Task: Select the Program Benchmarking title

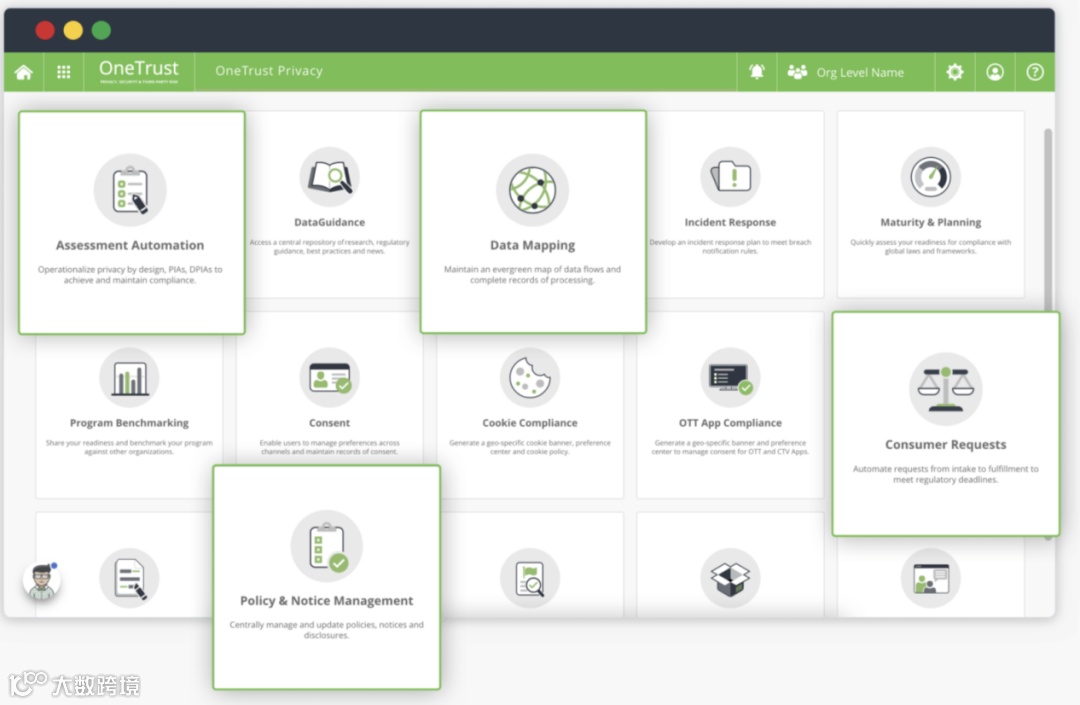Action: 129,423
